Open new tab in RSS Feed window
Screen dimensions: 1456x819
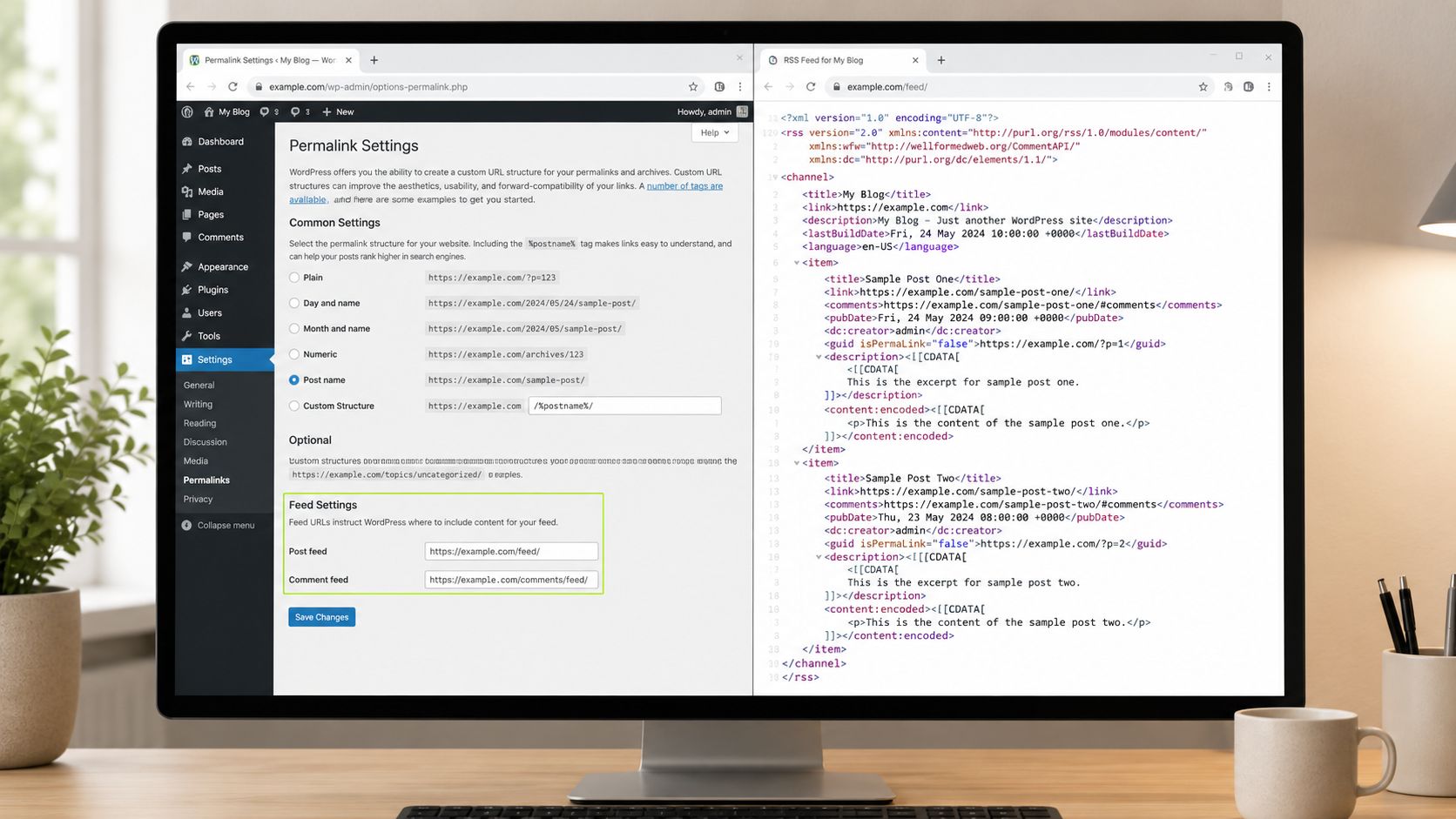tap(941, 60)
